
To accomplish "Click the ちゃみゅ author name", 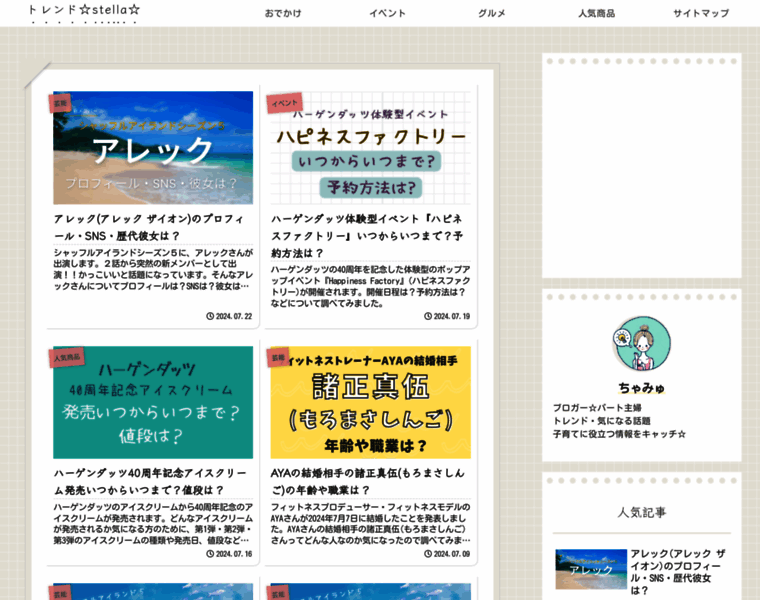I will tap(642, 388).
